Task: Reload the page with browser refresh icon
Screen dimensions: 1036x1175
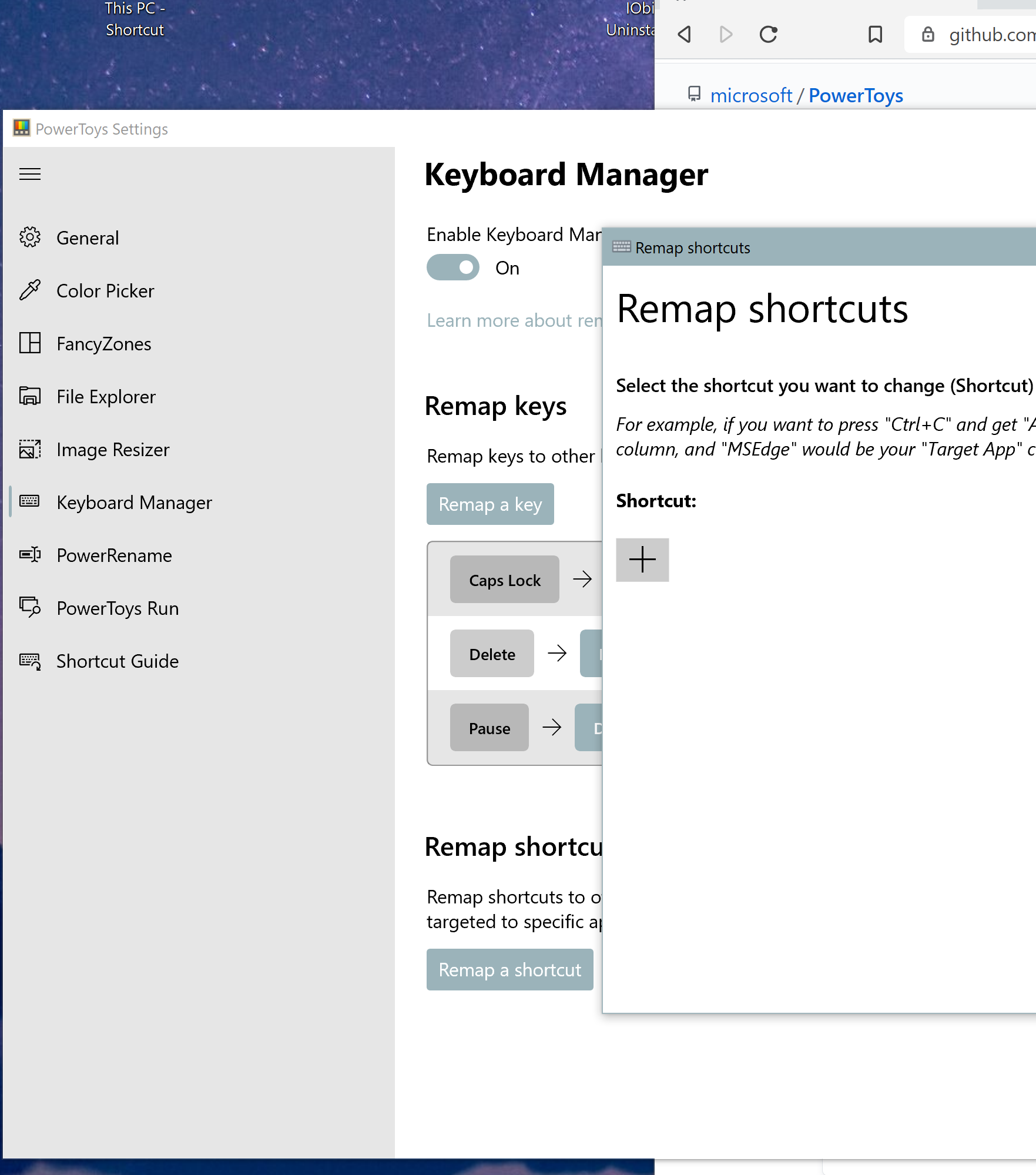Action: (768, 35)
